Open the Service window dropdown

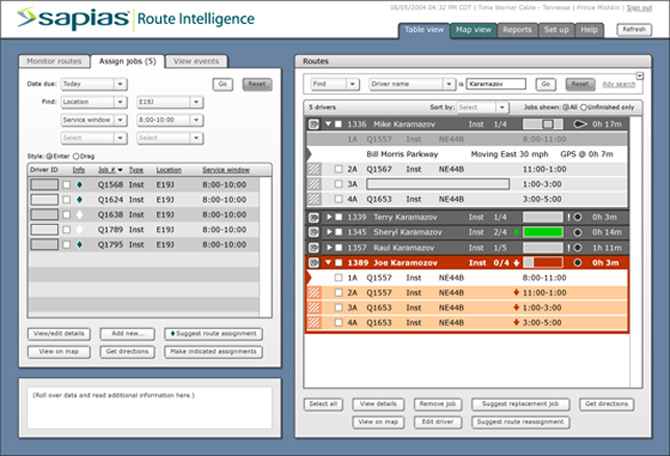pyautogui.click(x=94, y=120)
